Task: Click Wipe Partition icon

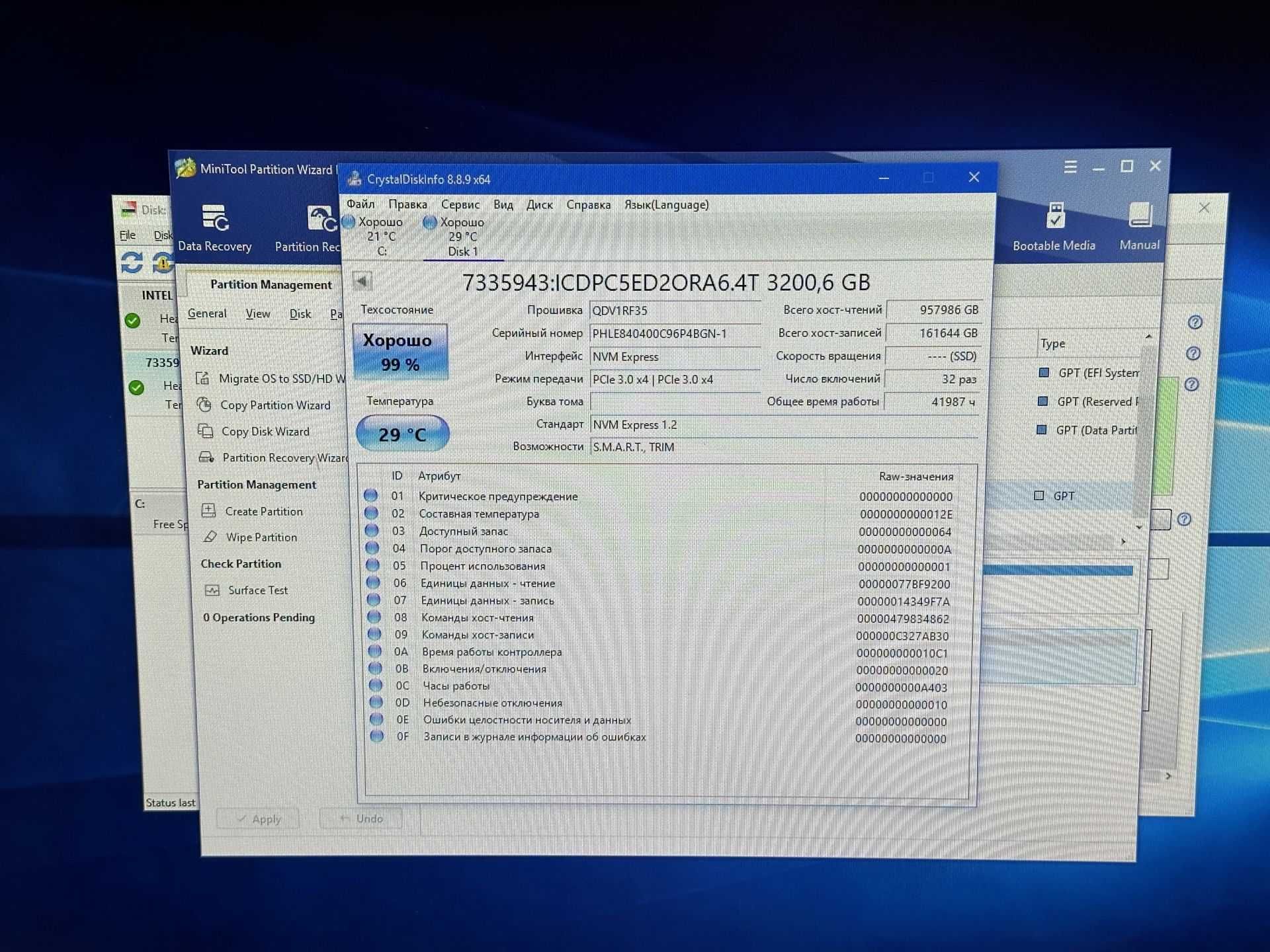Action: tap(210, 537)
